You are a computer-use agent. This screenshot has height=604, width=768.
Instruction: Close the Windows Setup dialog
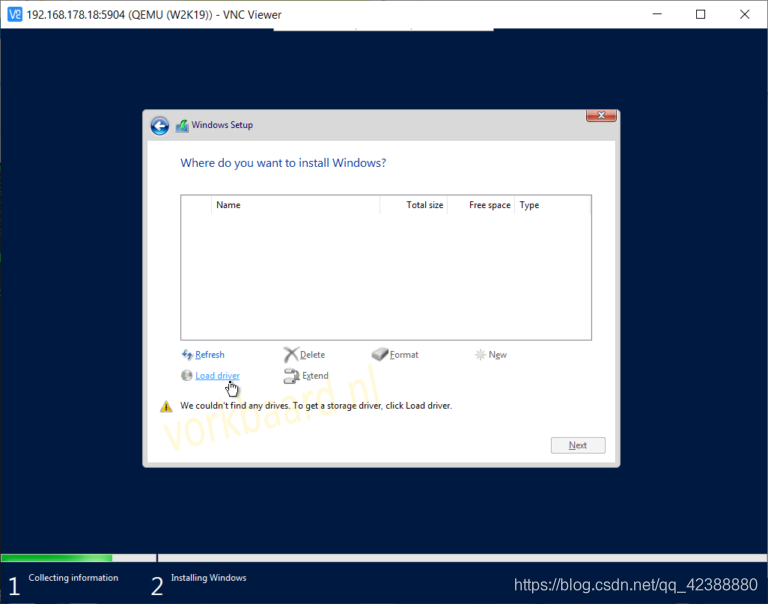(x=601, y=116)
